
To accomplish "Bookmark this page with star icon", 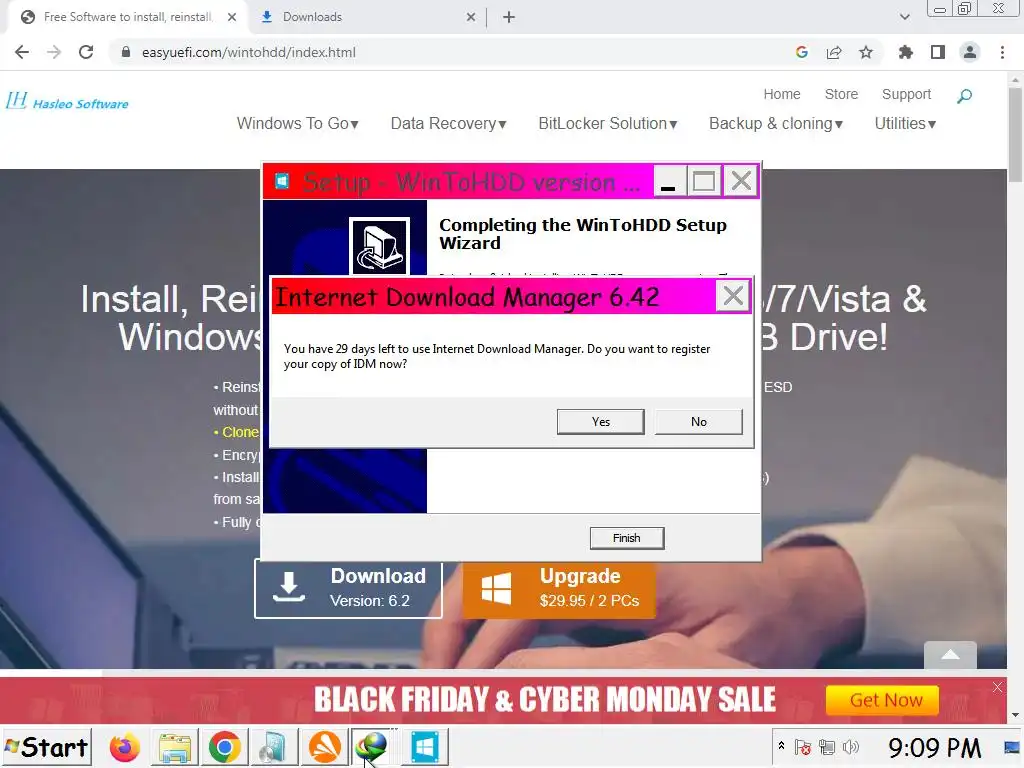I will click(x=866, y=52).
